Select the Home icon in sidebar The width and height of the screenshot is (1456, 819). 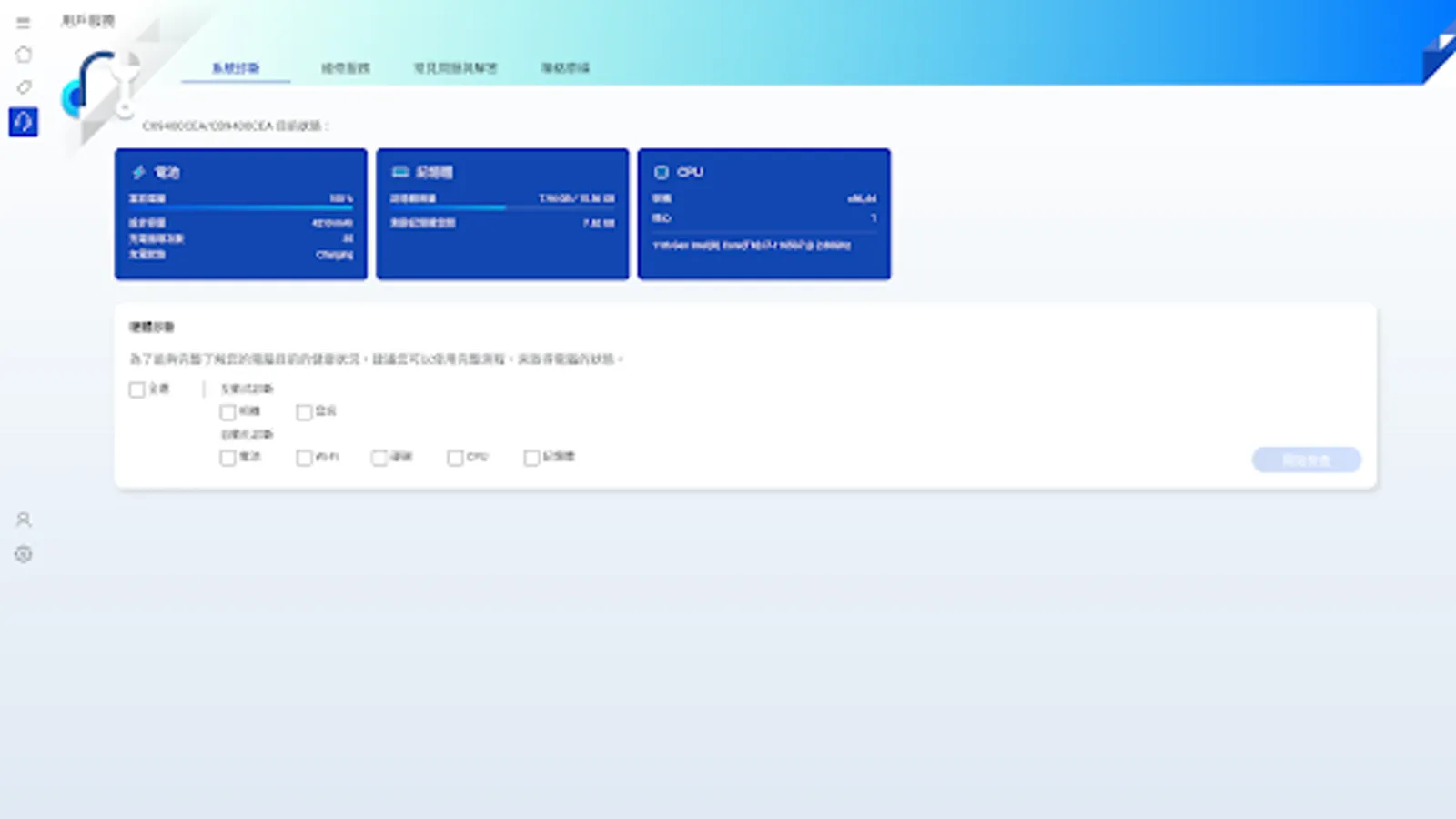[x=24, y=54]
